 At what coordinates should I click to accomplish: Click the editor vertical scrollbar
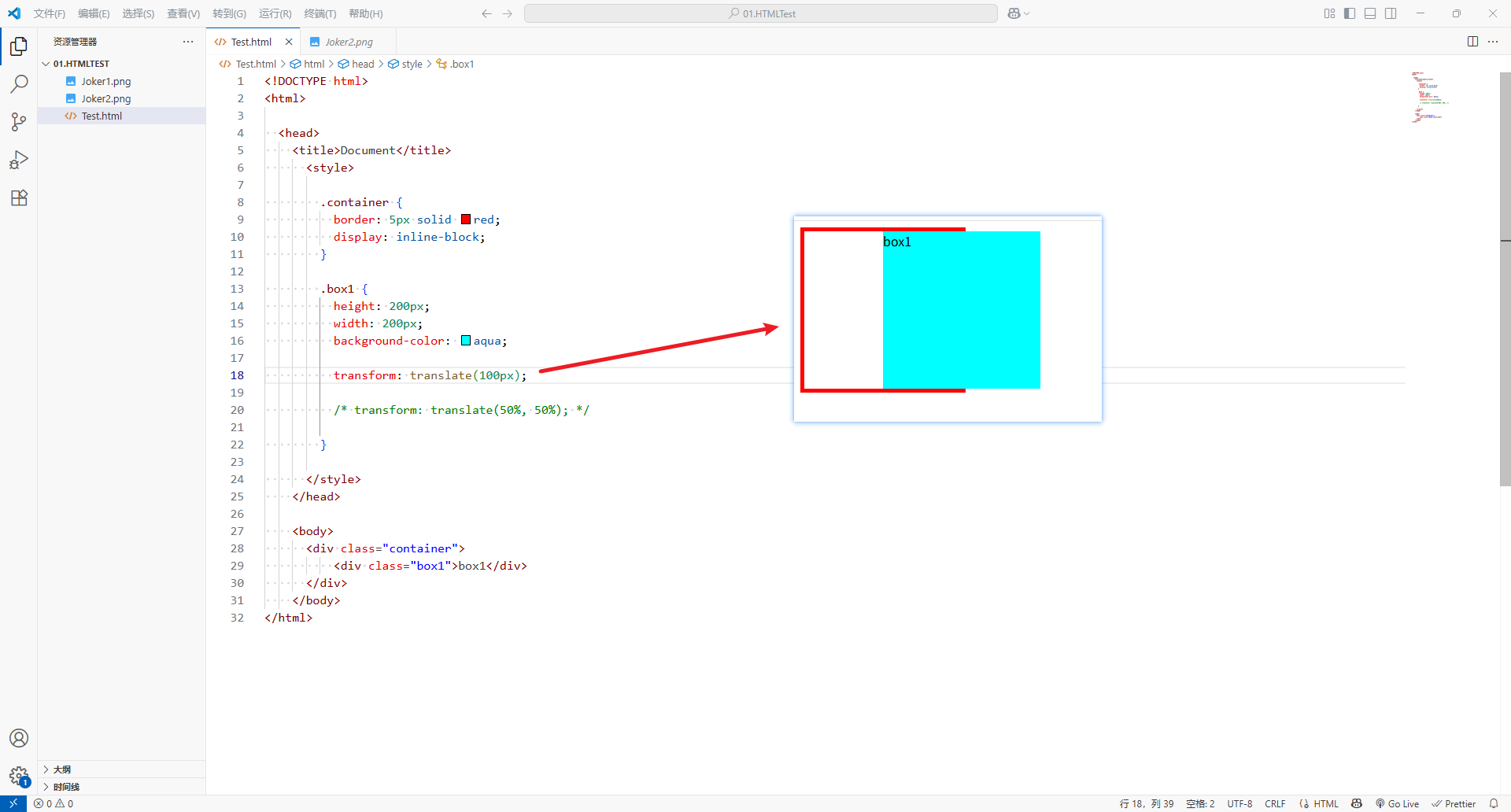click(x=1505, y=279)
